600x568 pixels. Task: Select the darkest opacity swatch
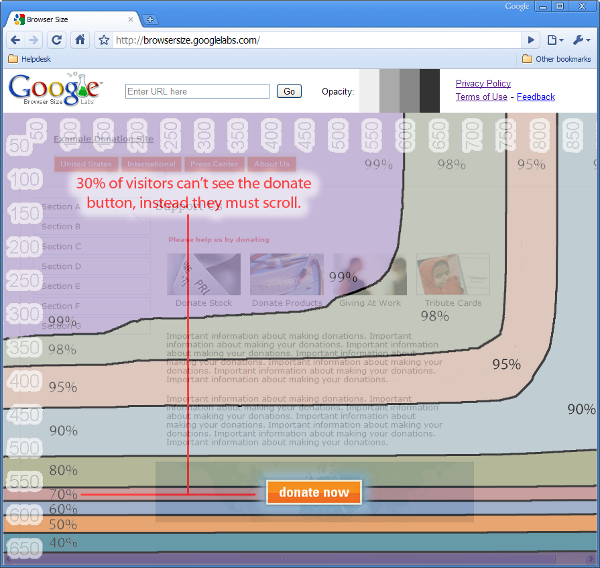coord(429,91)
